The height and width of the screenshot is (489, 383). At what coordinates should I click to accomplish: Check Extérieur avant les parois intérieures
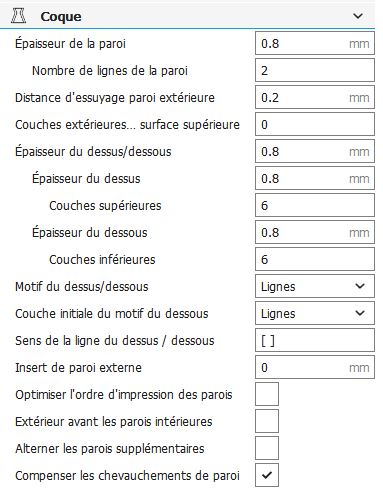coord(267,421)
